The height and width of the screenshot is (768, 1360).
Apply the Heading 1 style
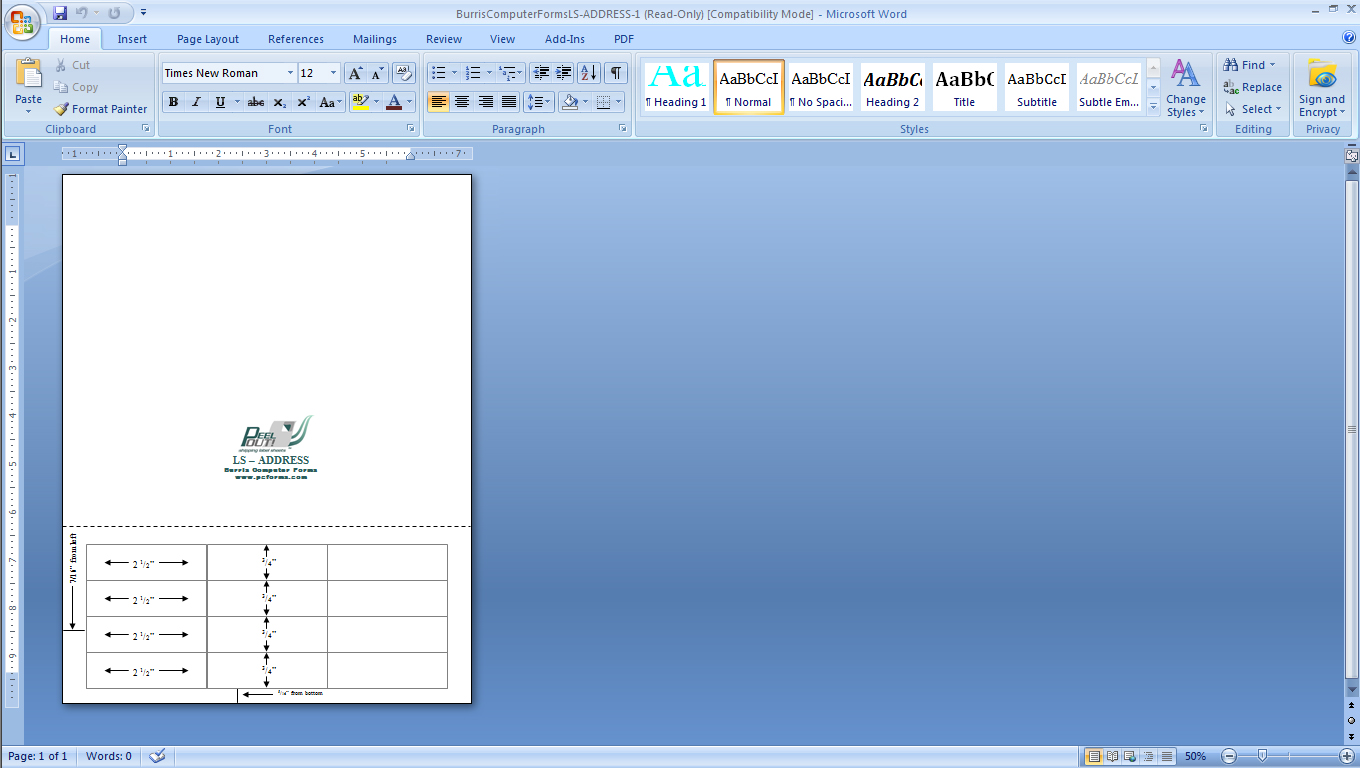pyautogui.click(x=676, y=86)
